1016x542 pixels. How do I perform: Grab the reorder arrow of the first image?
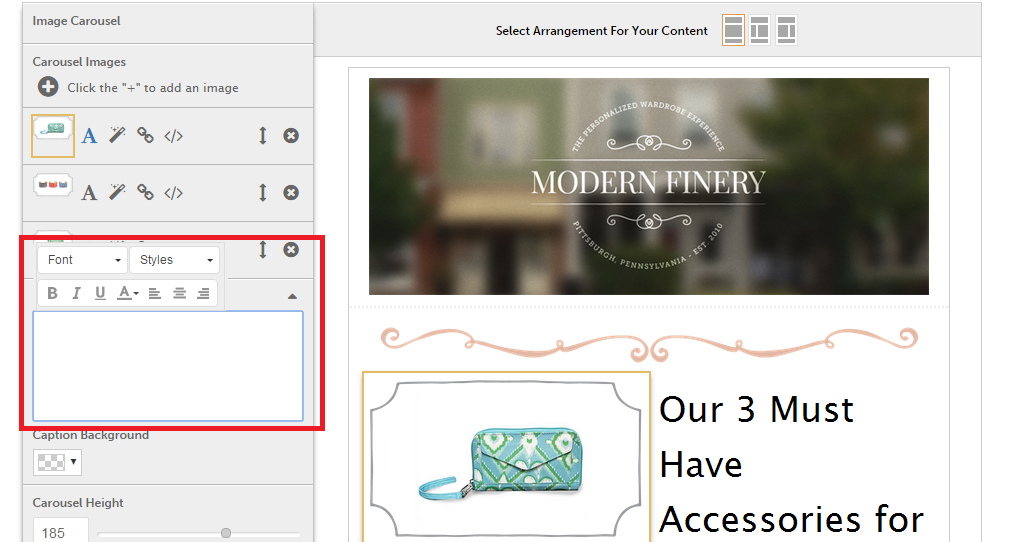(x=262, y=136)
